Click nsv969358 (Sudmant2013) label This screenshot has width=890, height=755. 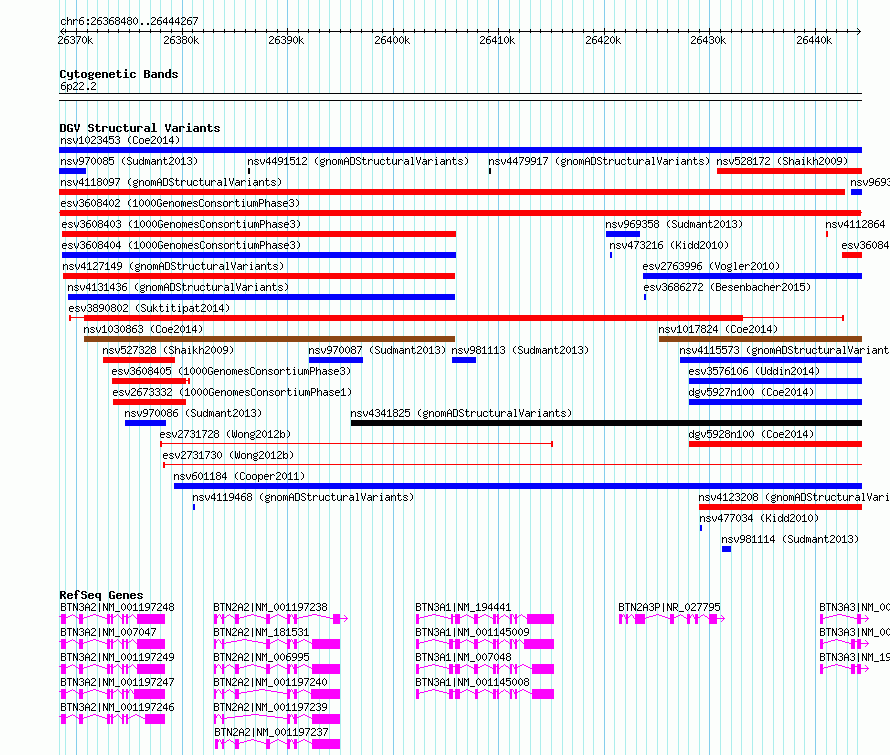[674, 224]
